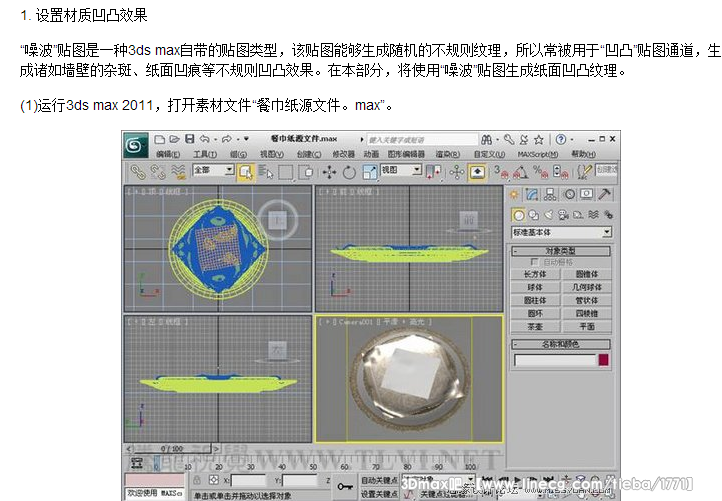
Task: Click the star favorites icon in title bar
Action: pos(539,139)
